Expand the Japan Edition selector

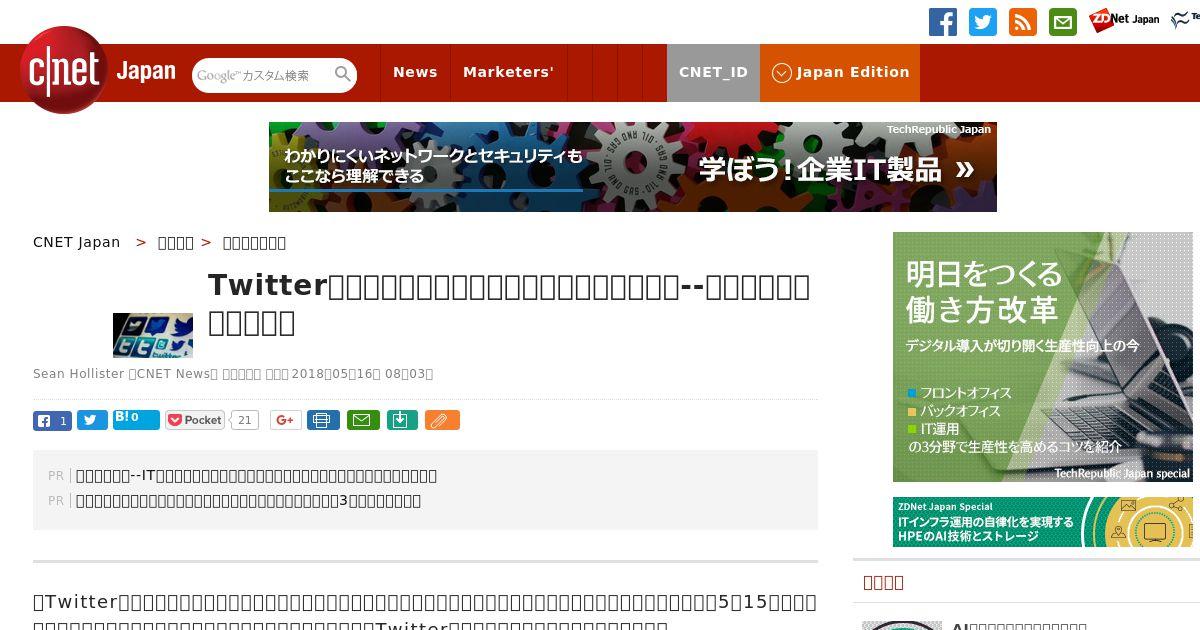(840, 72)
